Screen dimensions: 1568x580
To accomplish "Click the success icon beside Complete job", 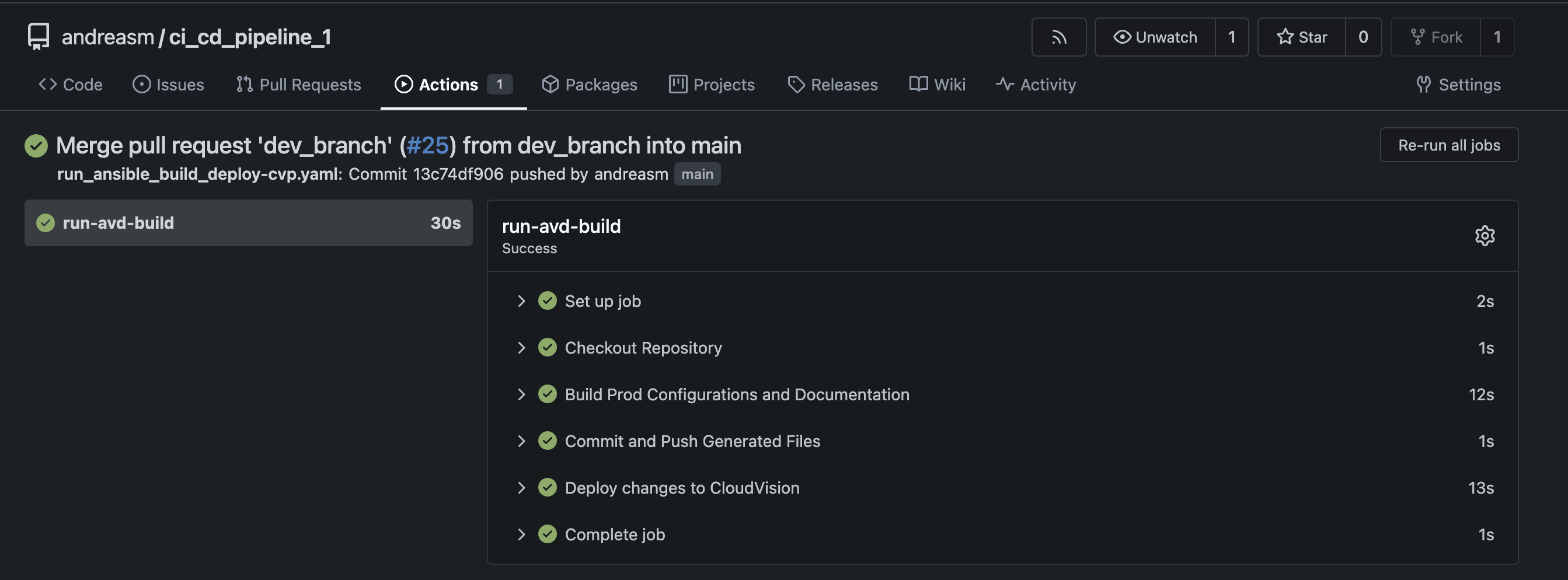I will pos(547,534).
